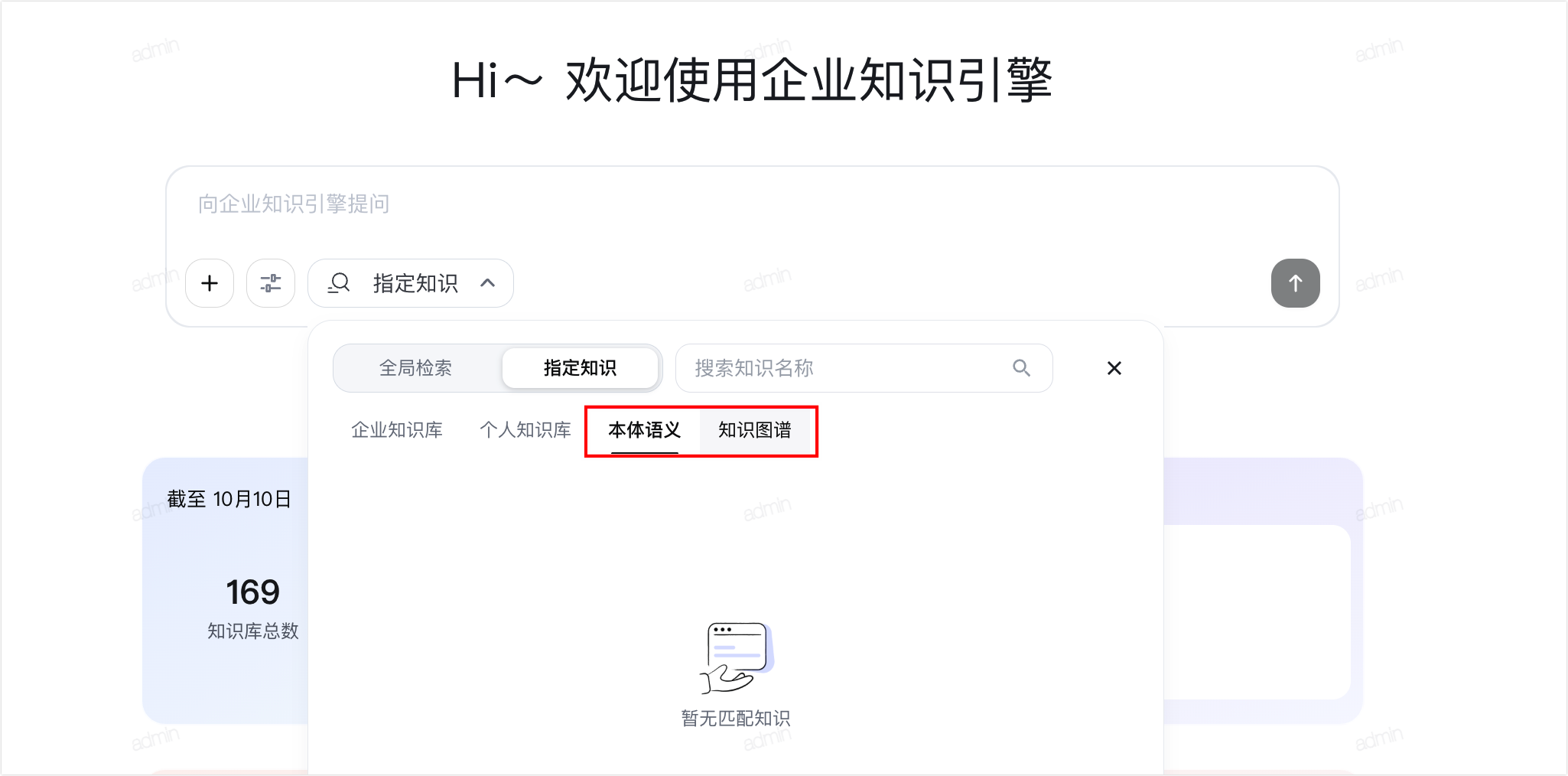Open the 个人知识库 tab

(x=525, y=430)
